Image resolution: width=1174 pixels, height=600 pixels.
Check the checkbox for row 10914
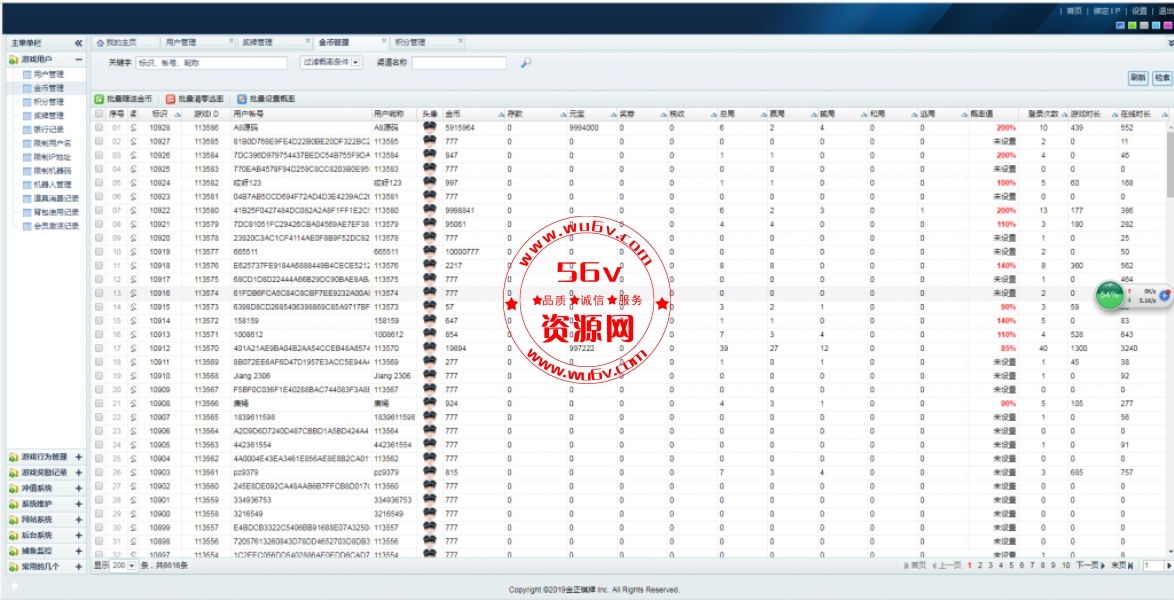(x=99, y=320)
